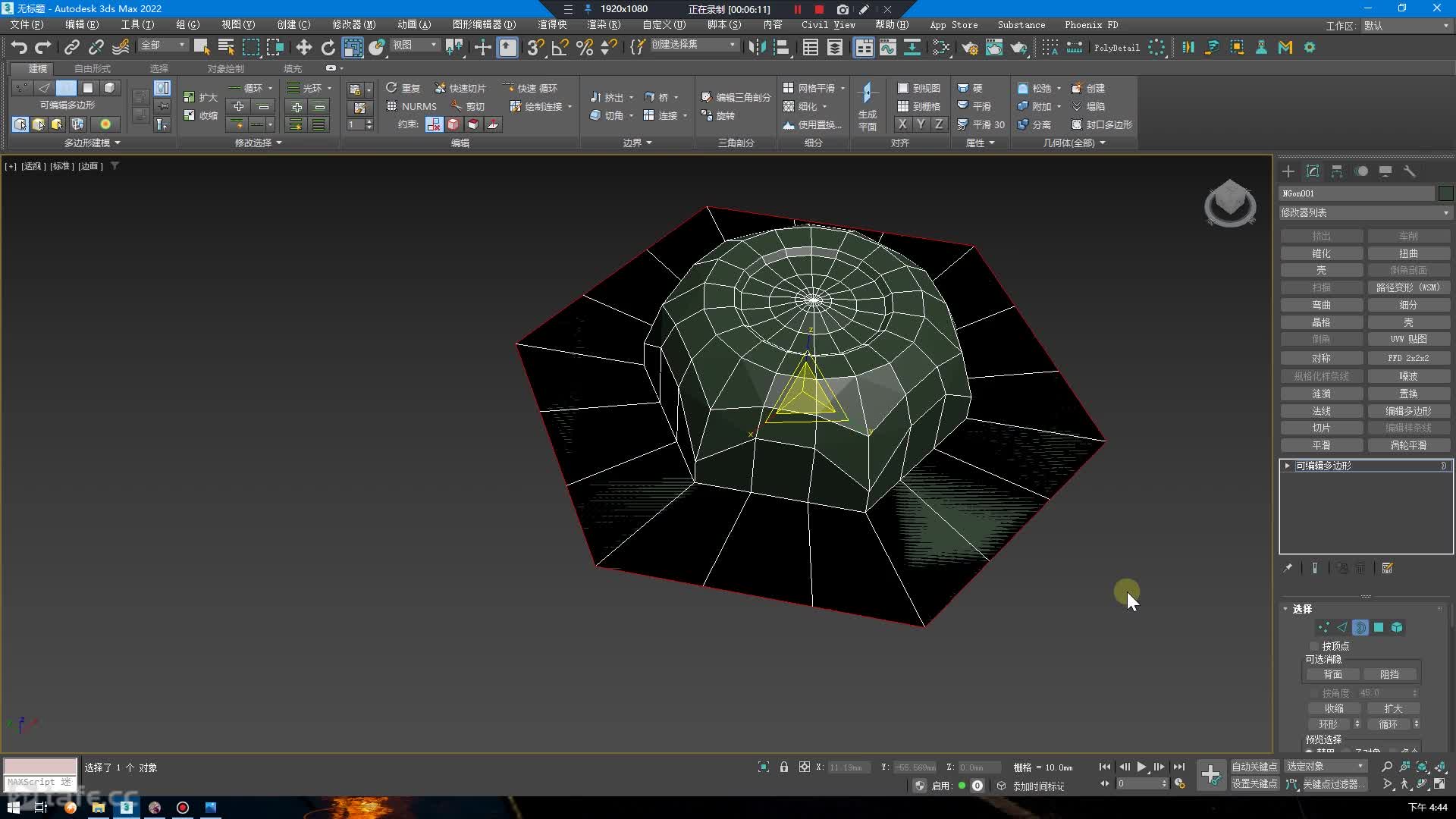Screen dimensions: 1456x819
Task: Expand the 多边形建模 panel dropdown
Action: pyautogui.click(x=92, y=143)
